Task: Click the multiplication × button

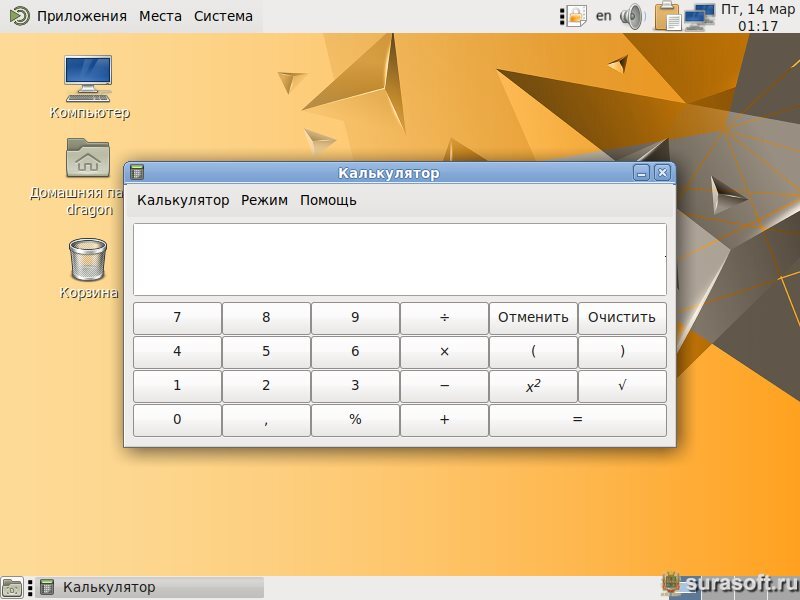Action: [x=444, y=352]
